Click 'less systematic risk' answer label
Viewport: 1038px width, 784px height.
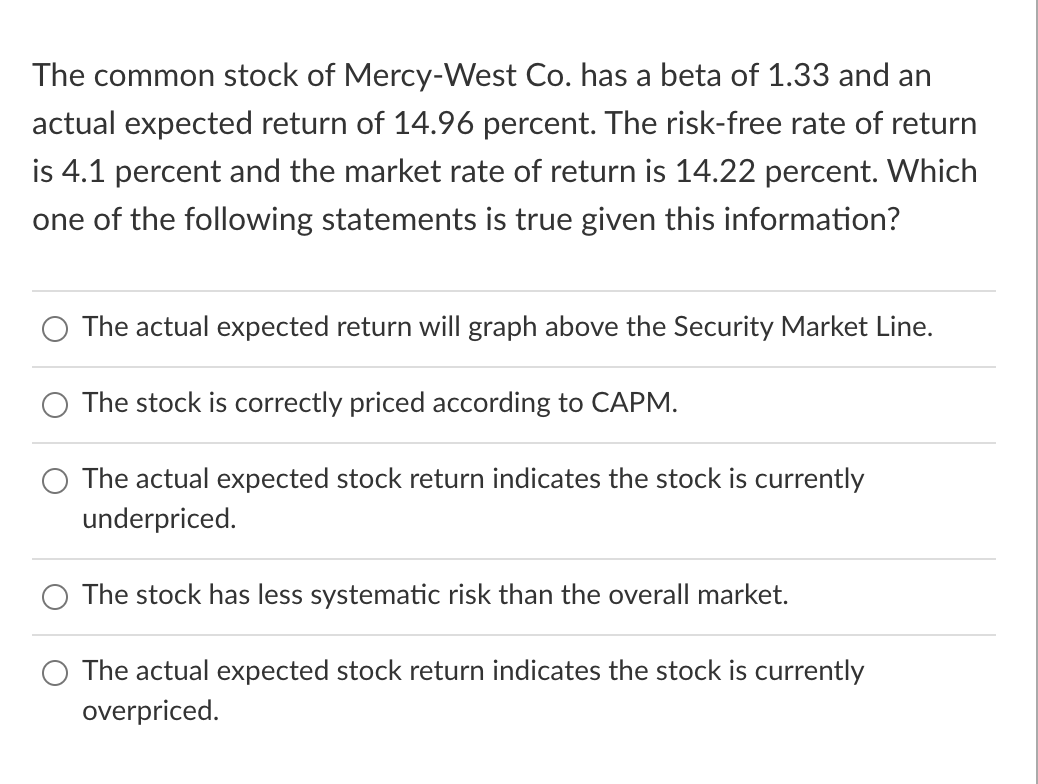[x=436, y=595]
